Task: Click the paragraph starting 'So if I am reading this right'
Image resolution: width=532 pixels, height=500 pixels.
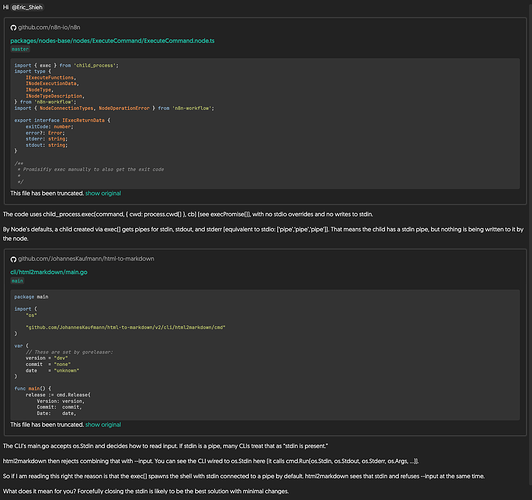Action: [244, 477]
